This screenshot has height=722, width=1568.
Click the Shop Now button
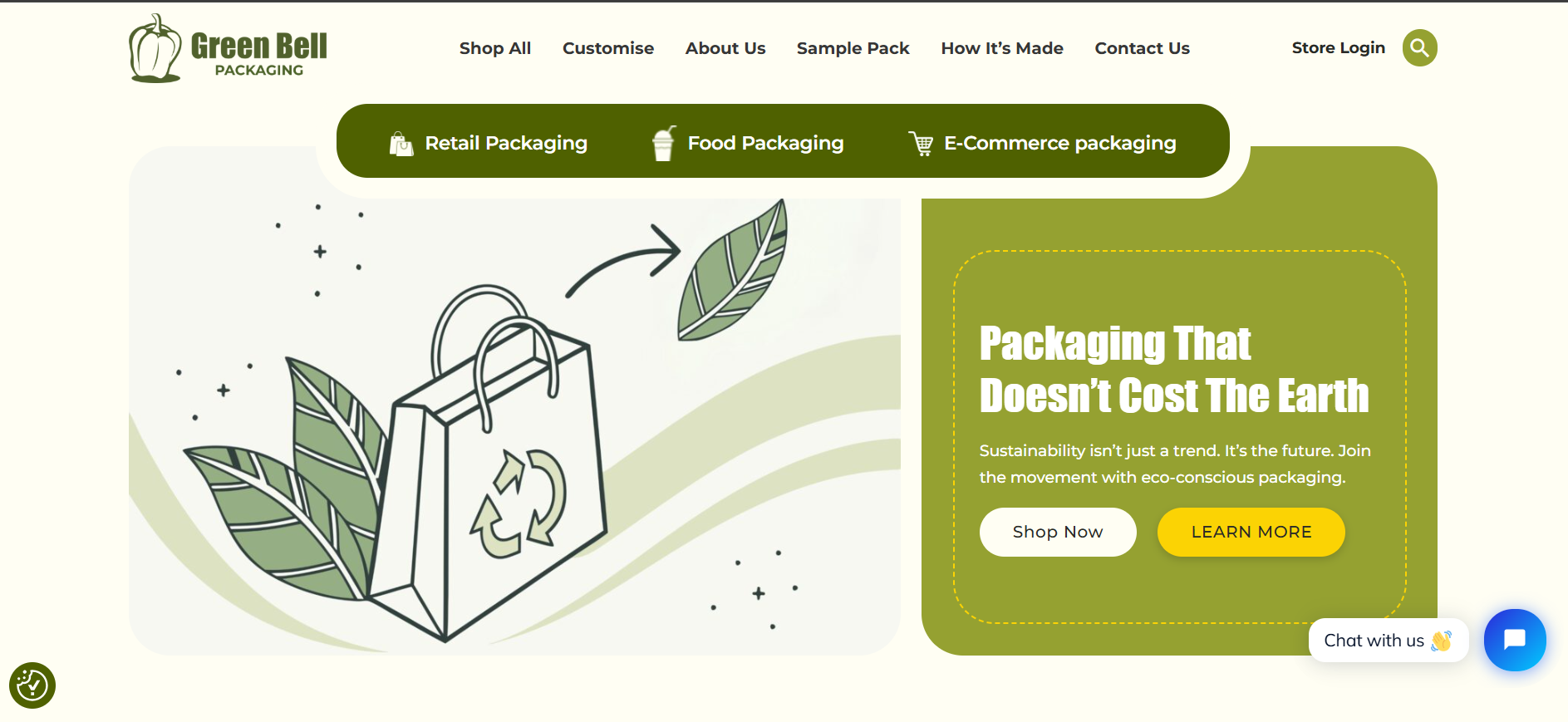click(x=1058, y=532)
